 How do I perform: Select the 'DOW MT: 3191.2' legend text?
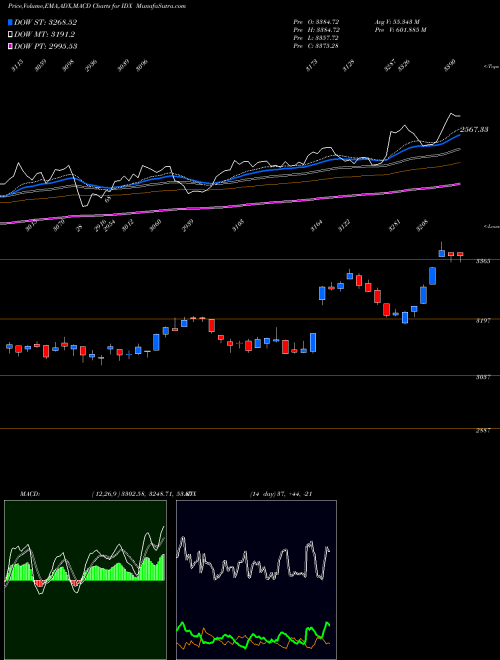(x=44, y=34)
